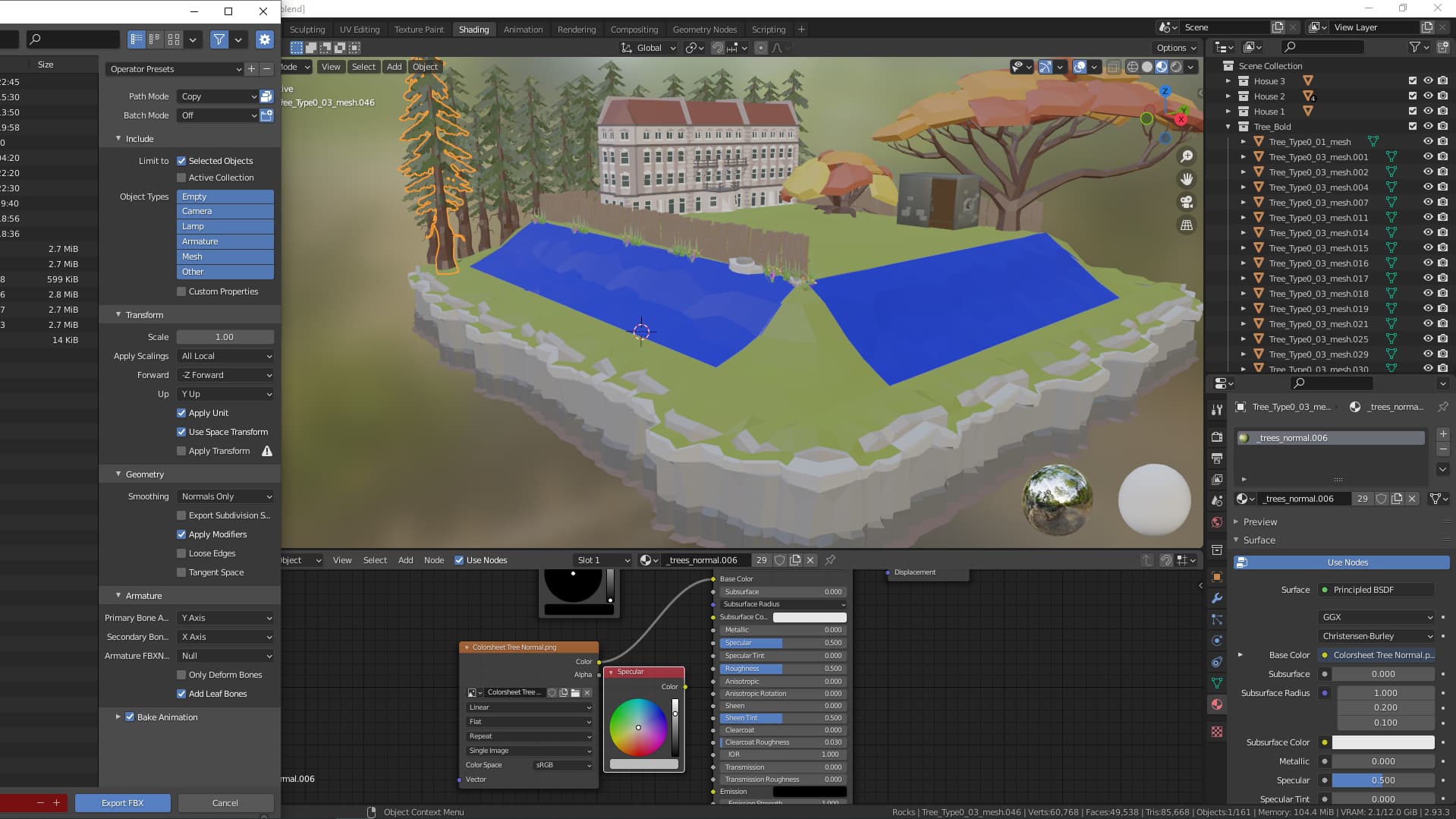Open the Physics properties tab
Viewport: 1456px width, 819px height.
pyautogui.click(x=1217, y=641)
